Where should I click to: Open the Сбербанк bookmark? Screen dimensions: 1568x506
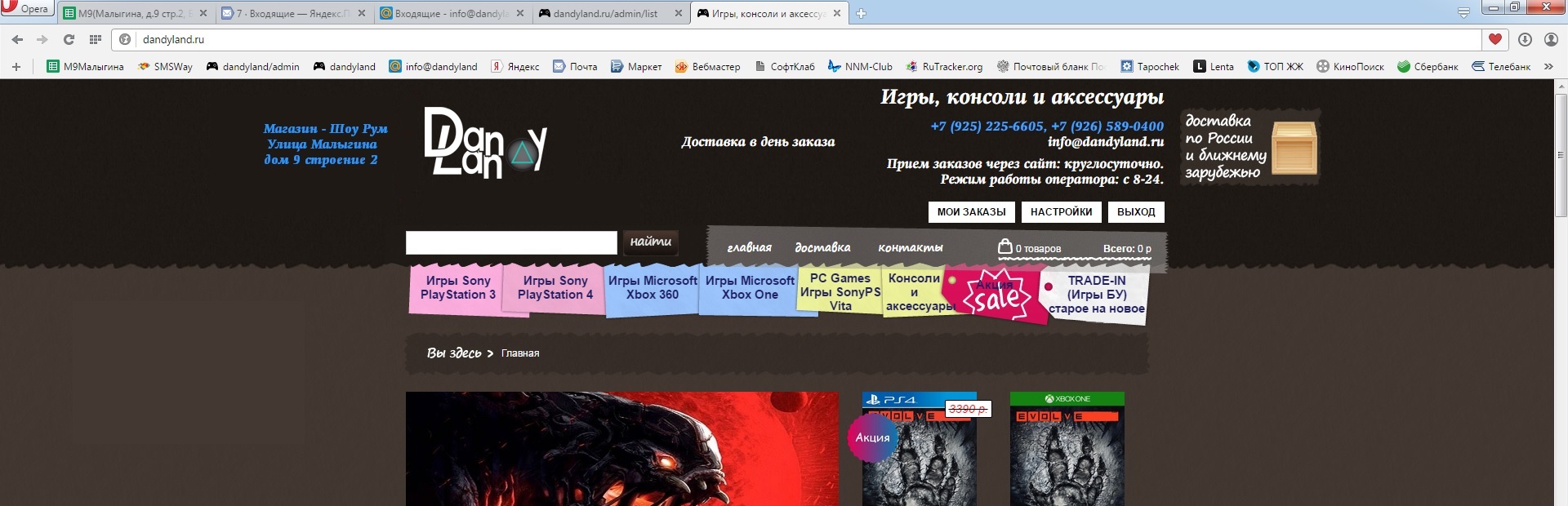(1428, 66)
